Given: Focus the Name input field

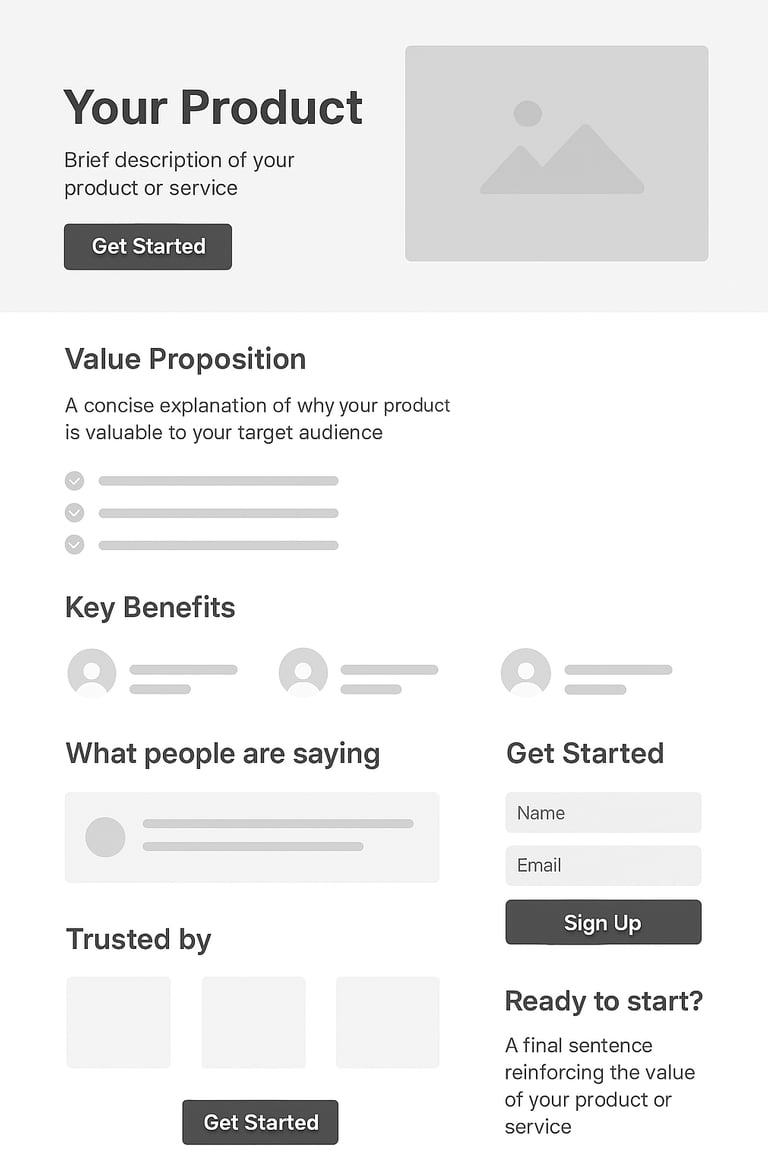Looking at the screenshot, I should (x=603, y=813).
